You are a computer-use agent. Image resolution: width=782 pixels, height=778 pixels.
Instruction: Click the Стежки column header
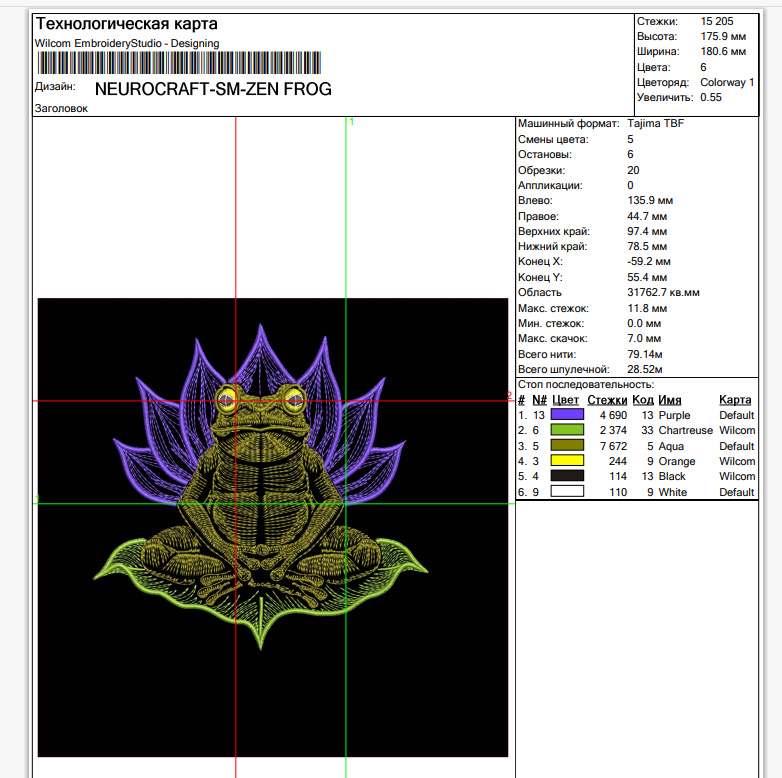608,400
